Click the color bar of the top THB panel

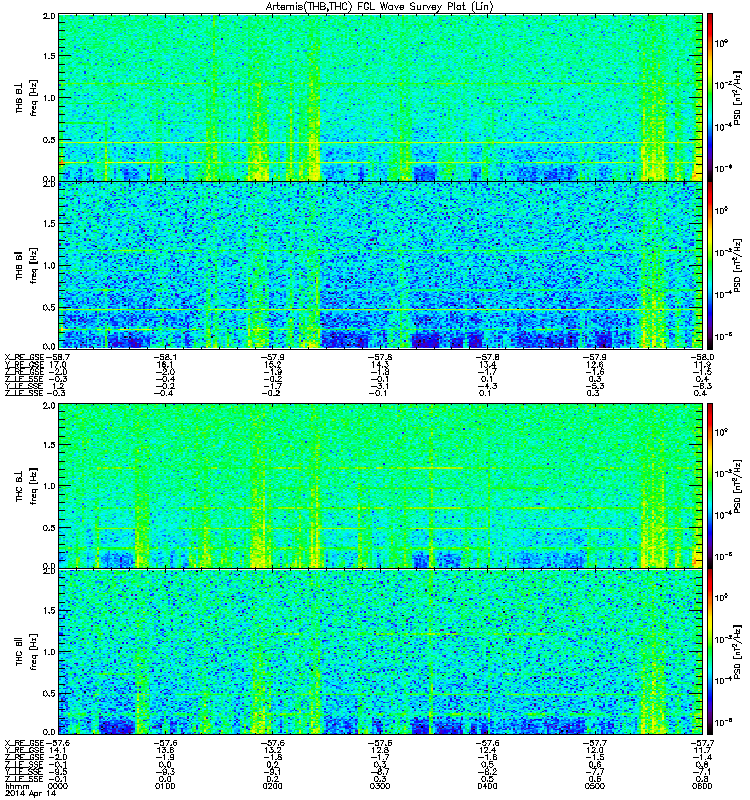[709, 97]
